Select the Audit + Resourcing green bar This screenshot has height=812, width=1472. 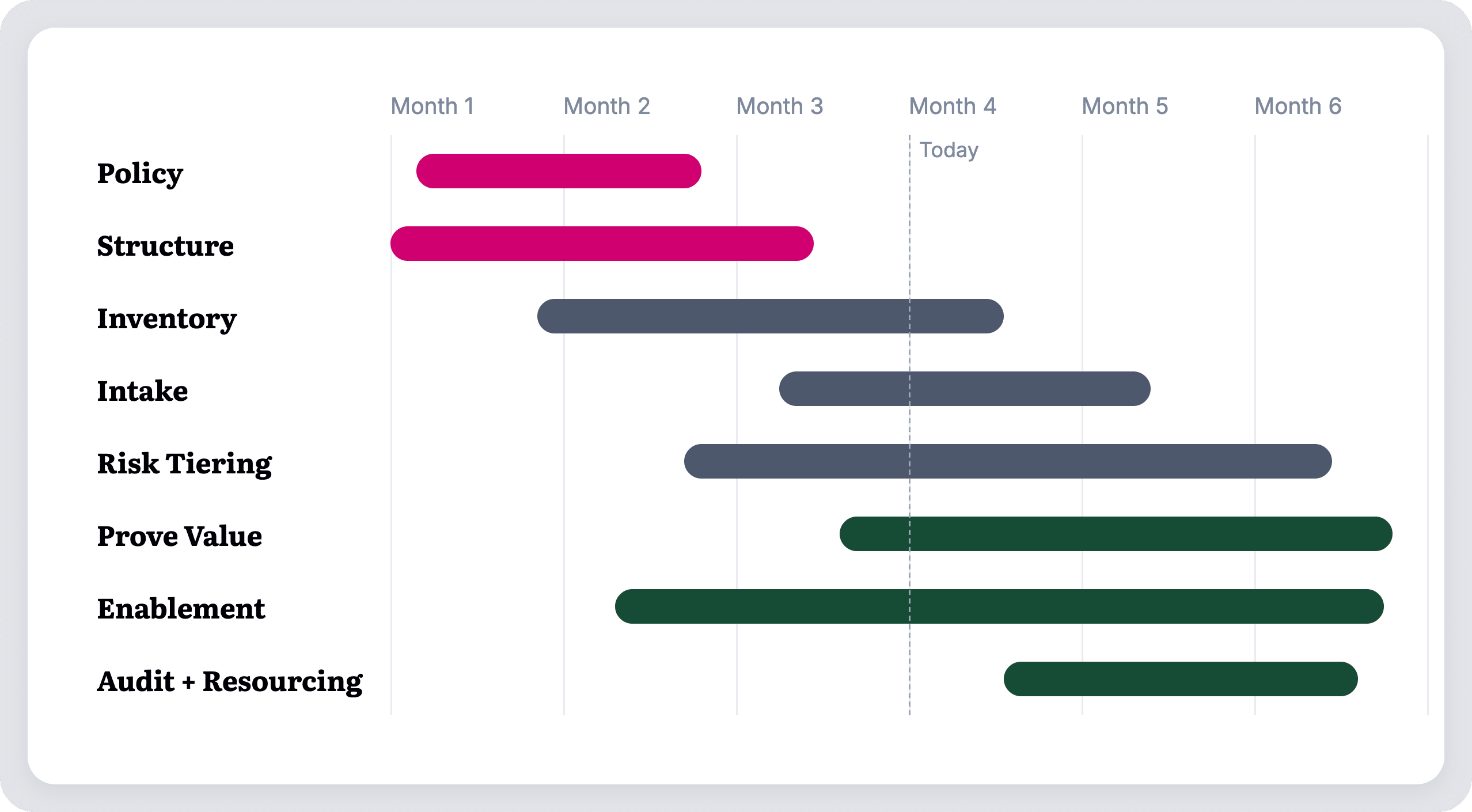(1181, 679)
